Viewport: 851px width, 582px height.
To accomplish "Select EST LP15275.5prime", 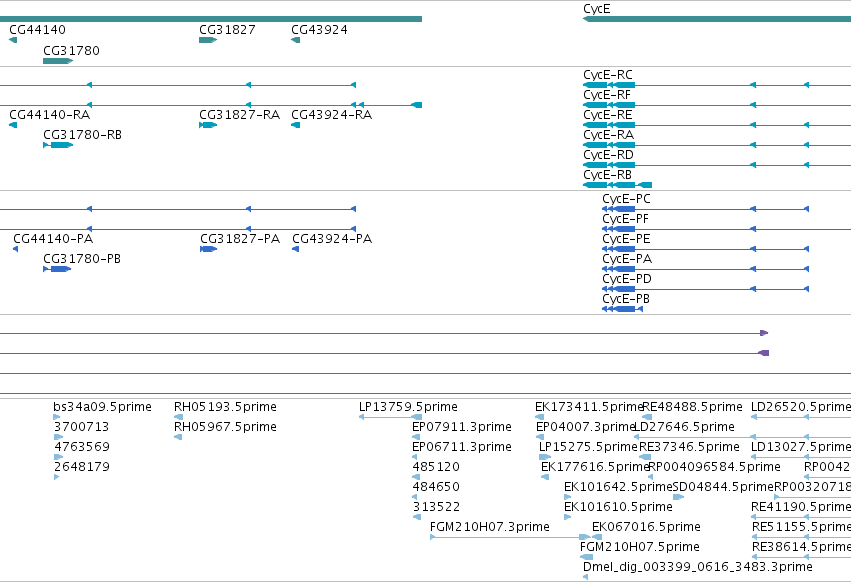I will tap(588, 447).
